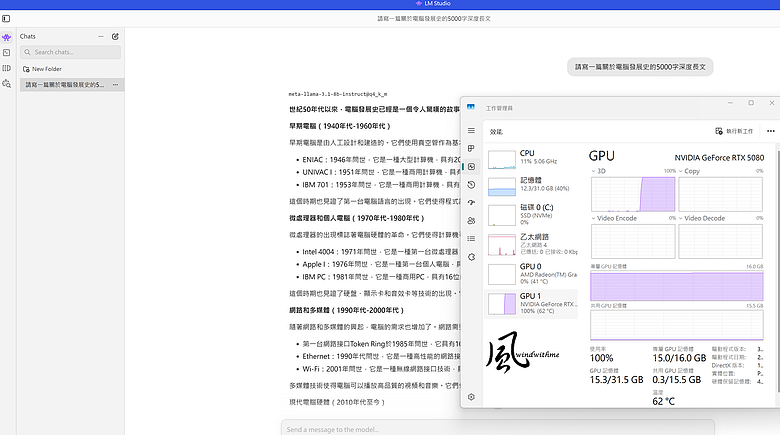
Task: Select 記憶體 memory in performance list
Action: 531,186
